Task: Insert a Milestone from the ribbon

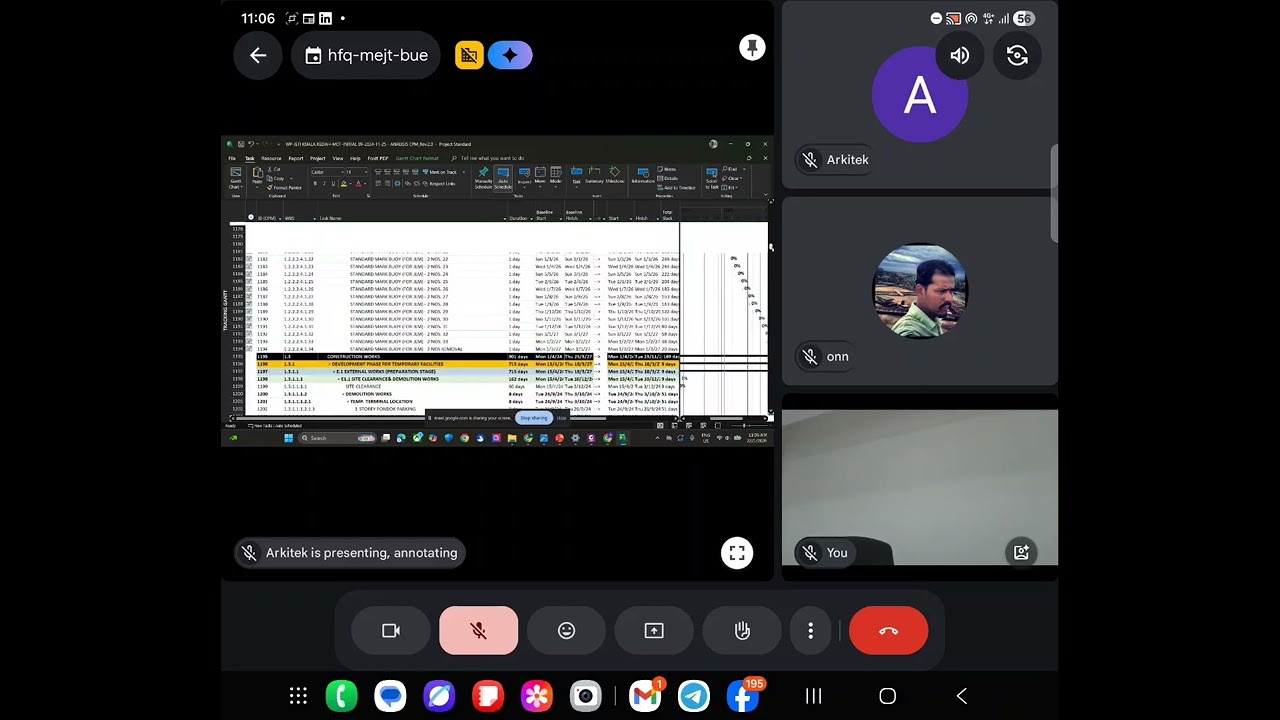Action: pyautogui.click(x=615, y=176)
